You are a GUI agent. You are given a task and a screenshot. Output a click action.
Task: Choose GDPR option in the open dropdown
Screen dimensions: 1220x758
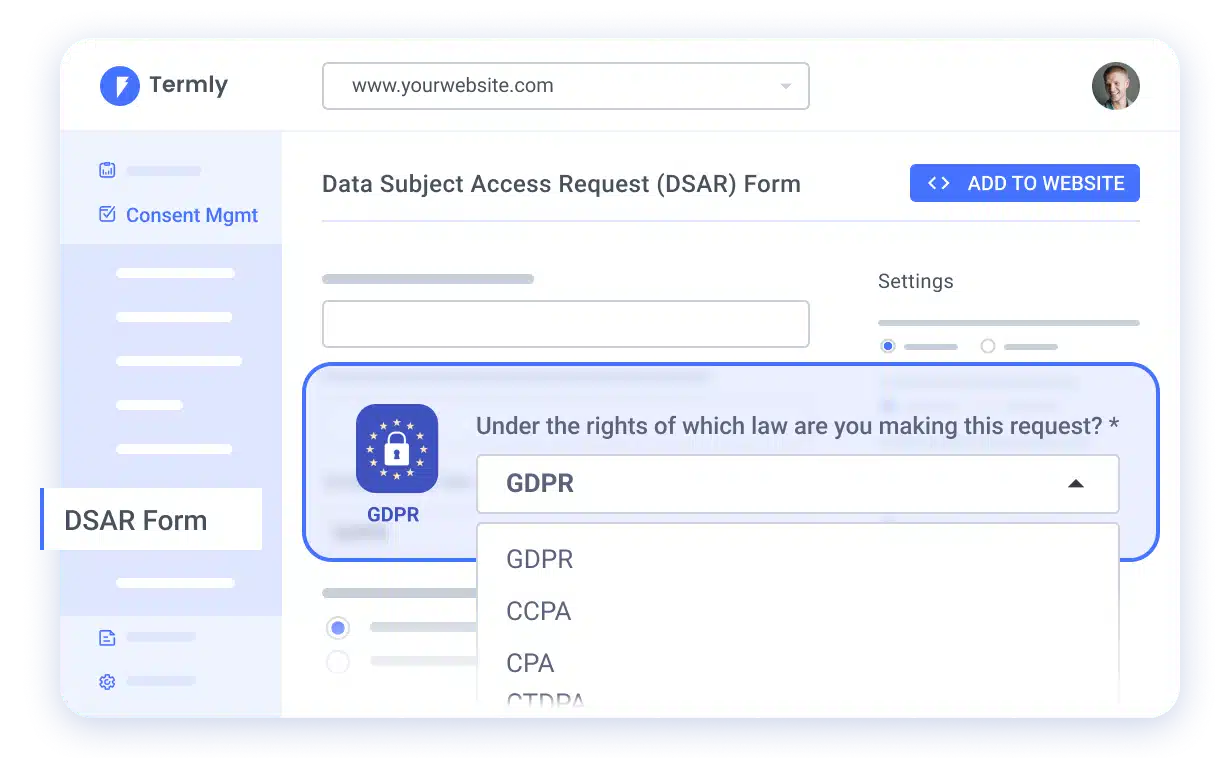pyautogui.click(x=540, y=559)
